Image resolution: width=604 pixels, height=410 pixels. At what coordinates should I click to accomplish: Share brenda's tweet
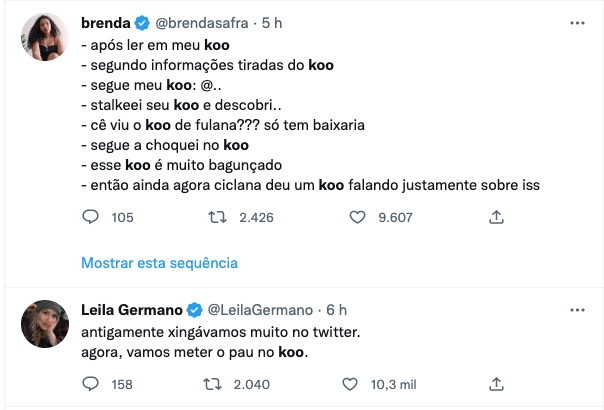click(x=496, y=216)
